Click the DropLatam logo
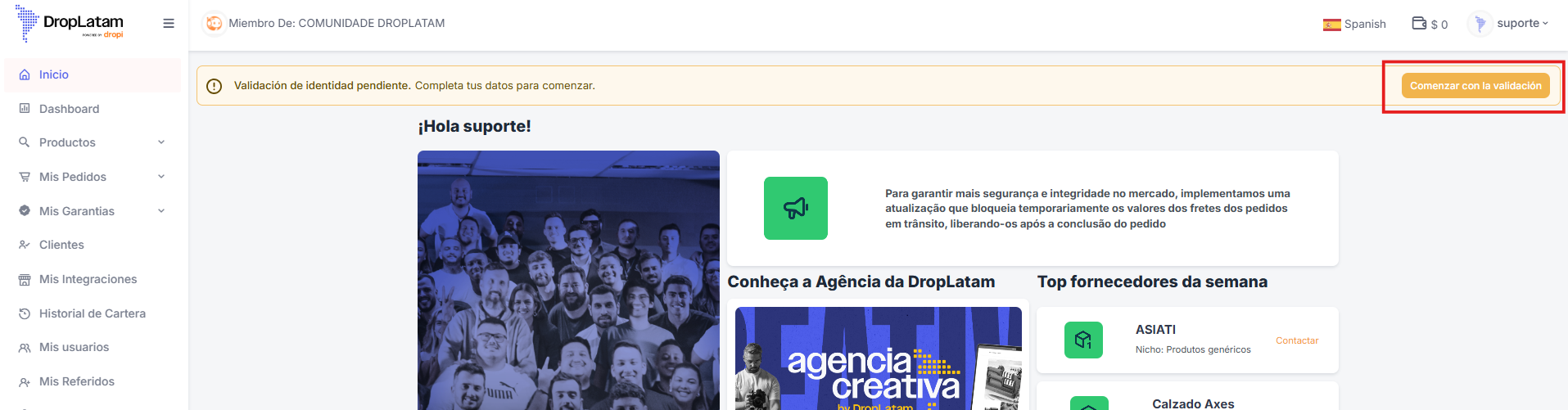This screenshot has width=1568, height=410. pyautogui.click(x=70, y=23)
